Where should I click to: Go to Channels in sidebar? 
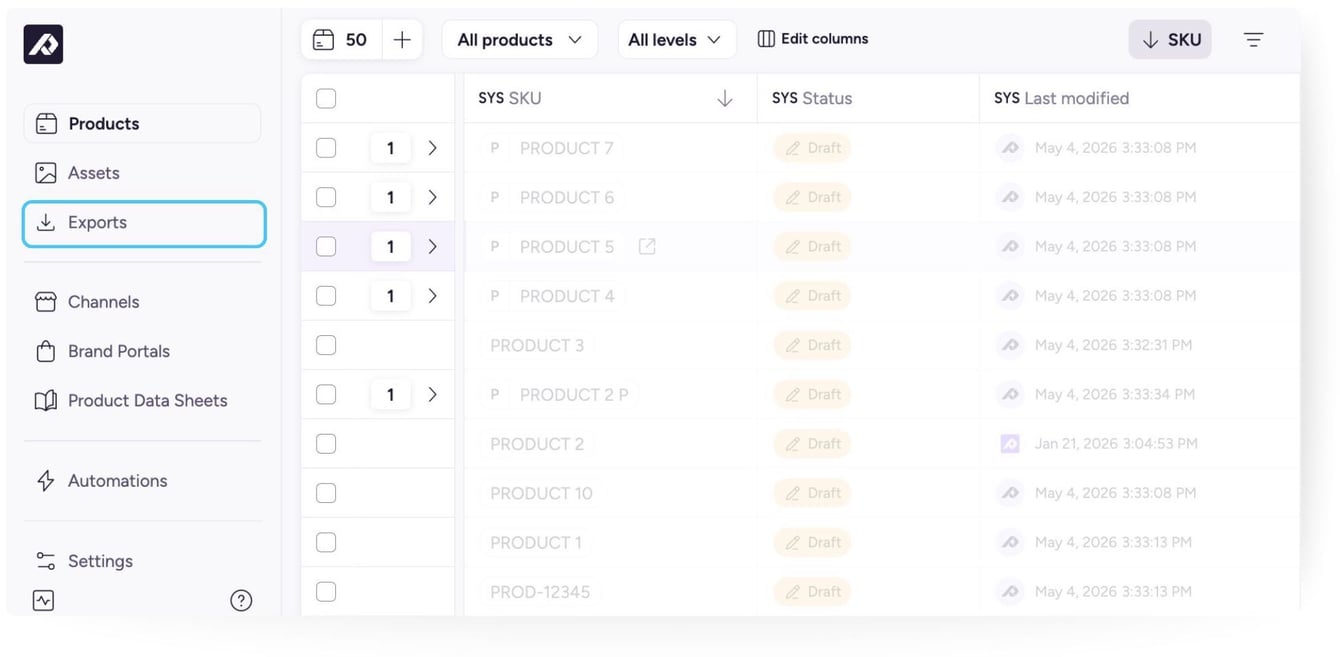142,302
